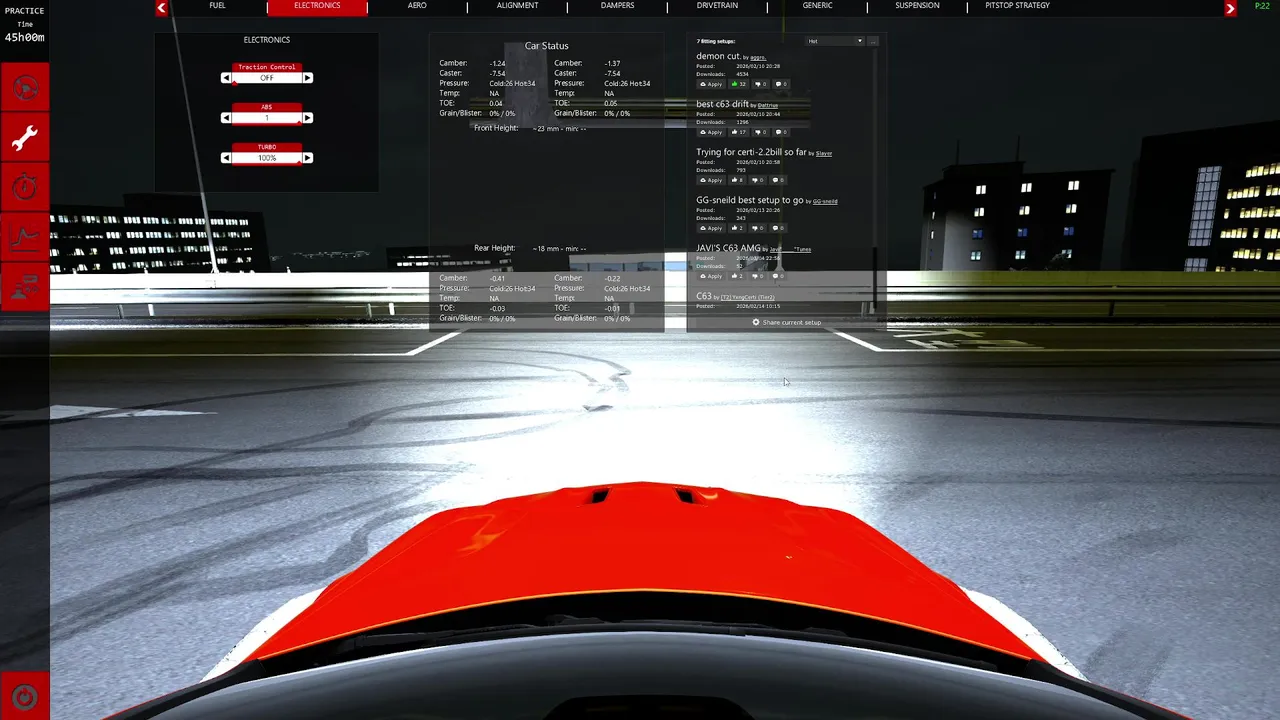This screenshot has width=1280, height=720.
Task: Click the ellipsis button beside Hot dropdown
Action: point(873,41)
